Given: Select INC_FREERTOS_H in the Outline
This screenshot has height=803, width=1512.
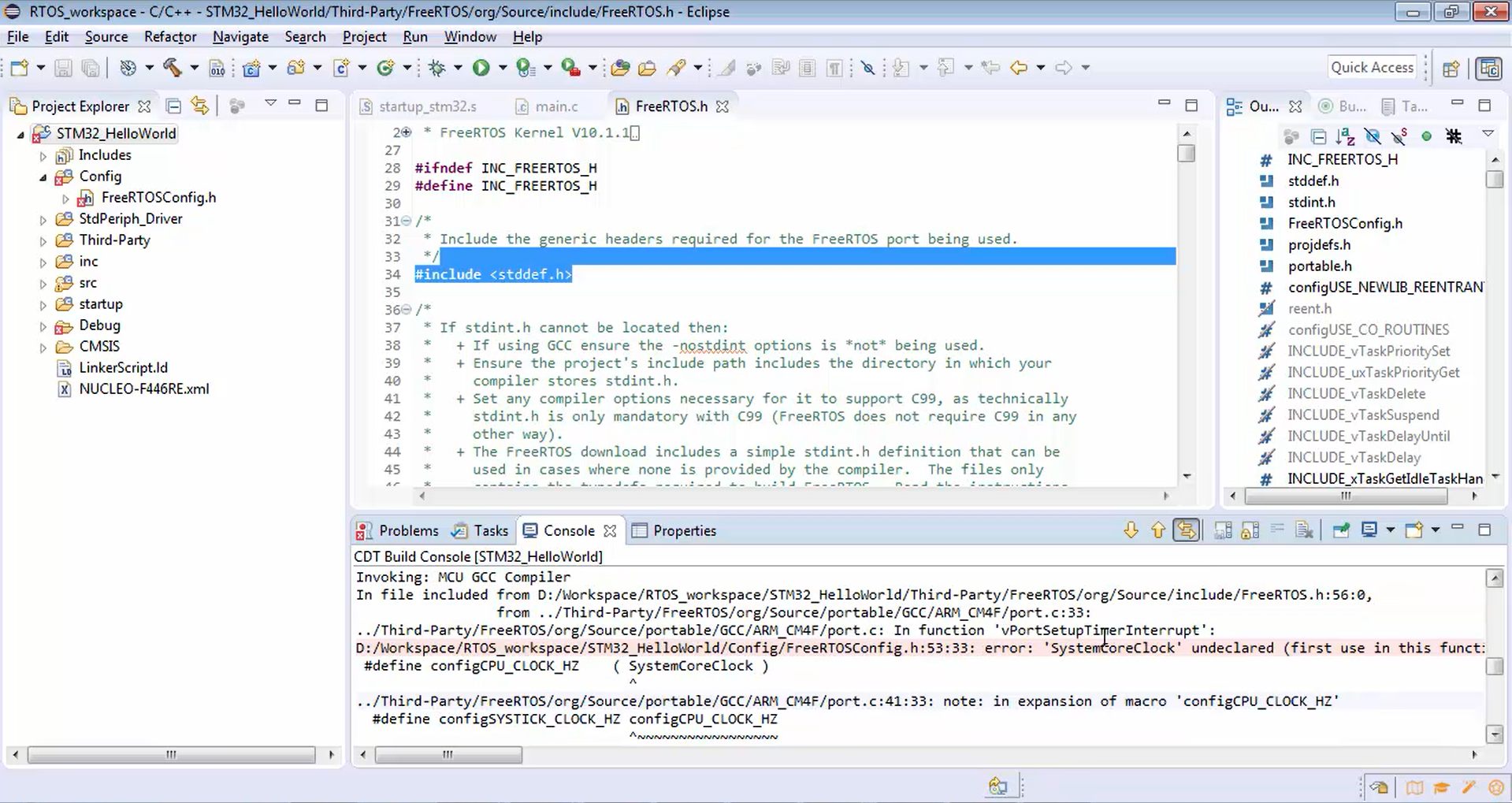Looking at the screenshot, I should pyautogui.click(x=1343, y=160).
